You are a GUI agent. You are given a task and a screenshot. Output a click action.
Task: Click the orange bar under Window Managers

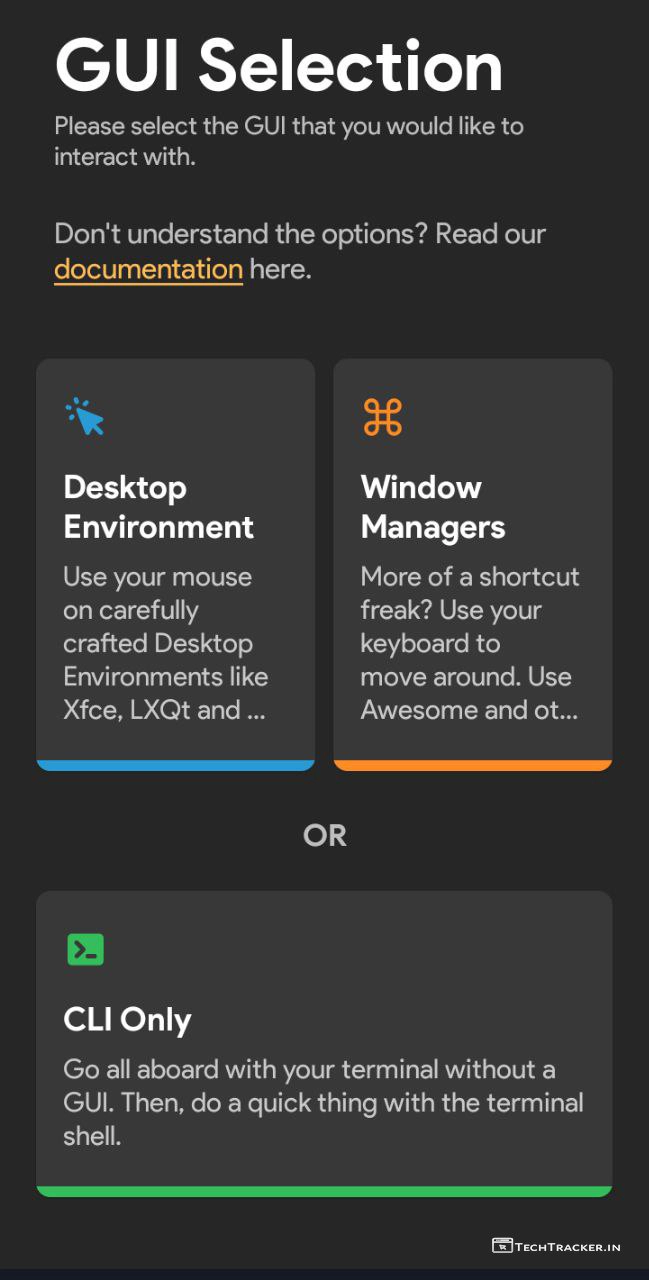[472, 765]
